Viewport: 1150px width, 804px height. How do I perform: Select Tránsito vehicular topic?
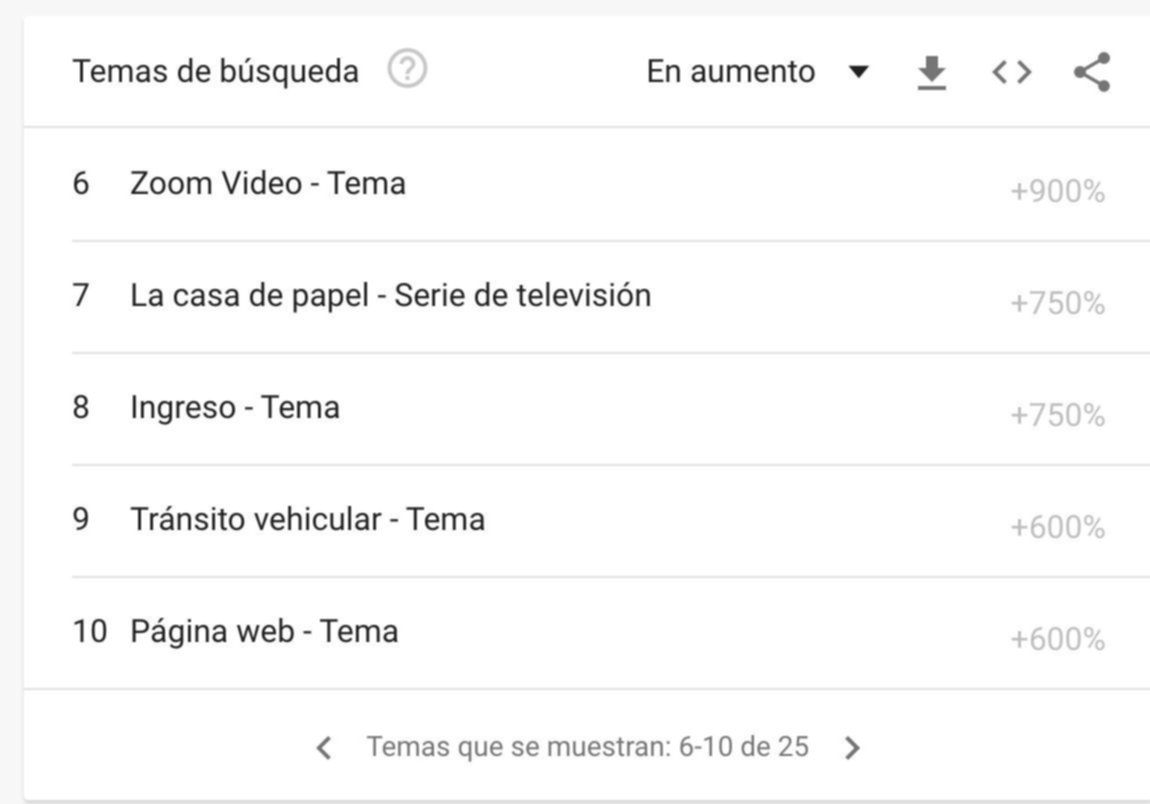(307, 520)
